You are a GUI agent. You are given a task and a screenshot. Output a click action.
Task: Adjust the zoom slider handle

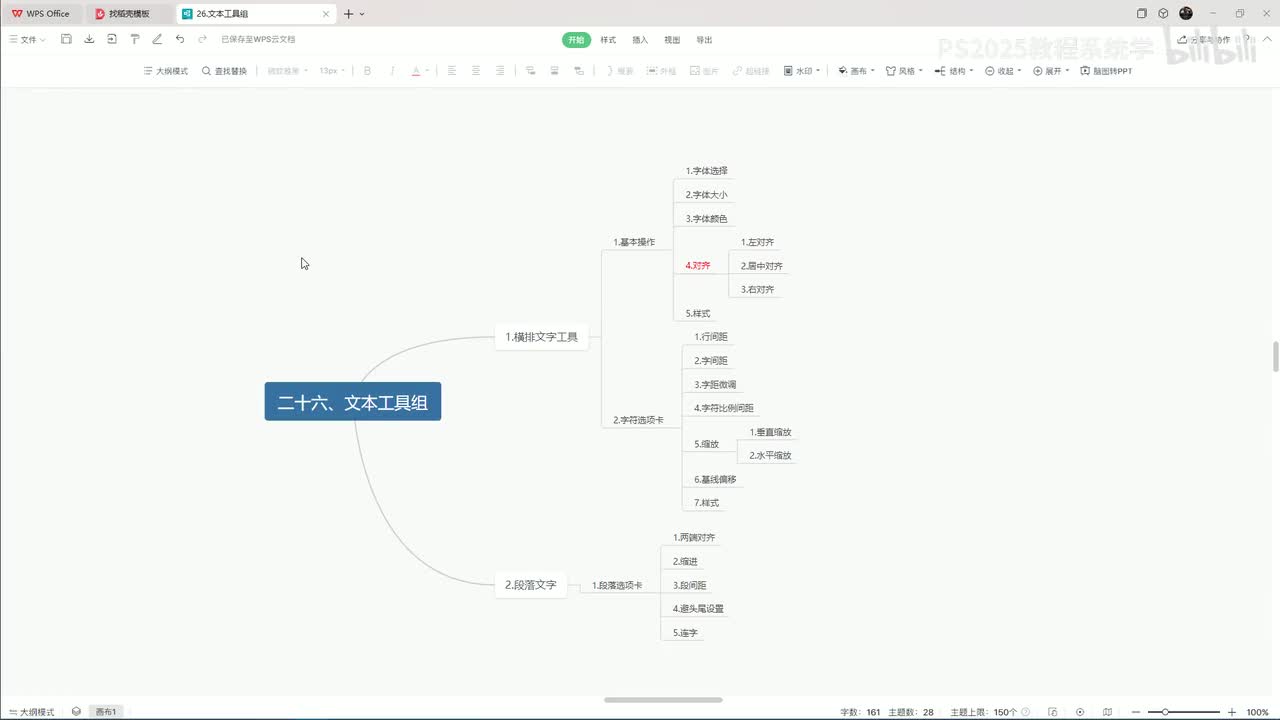point(1165,712)
